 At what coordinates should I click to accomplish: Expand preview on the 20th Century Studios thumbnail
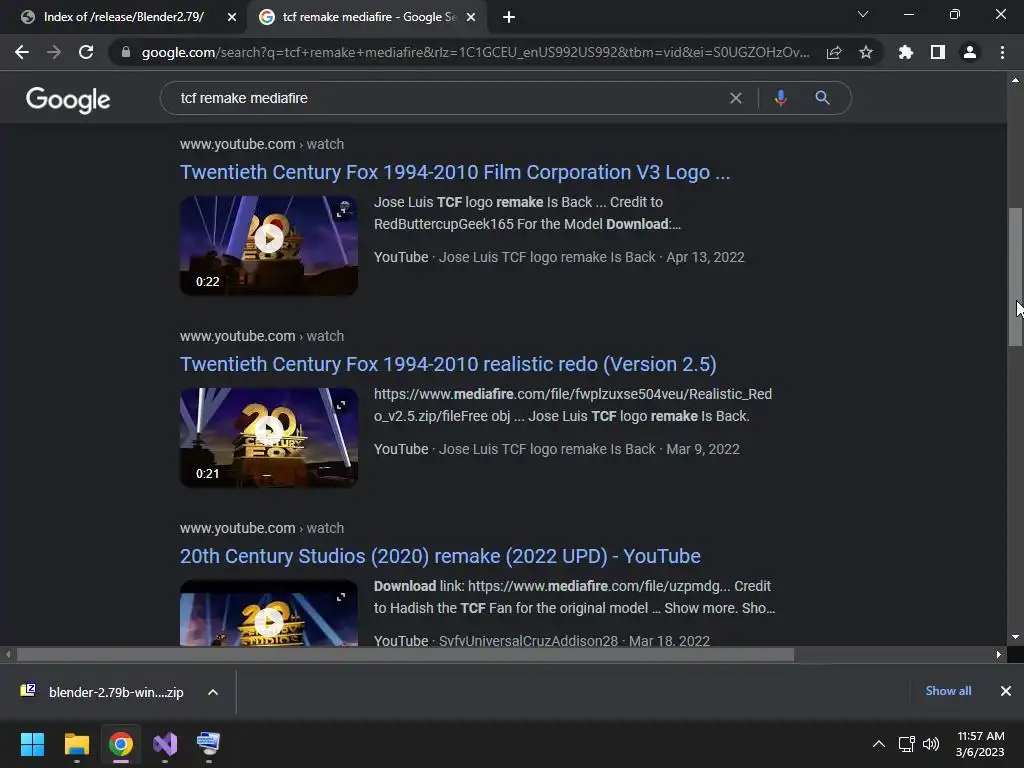point(341,597)
